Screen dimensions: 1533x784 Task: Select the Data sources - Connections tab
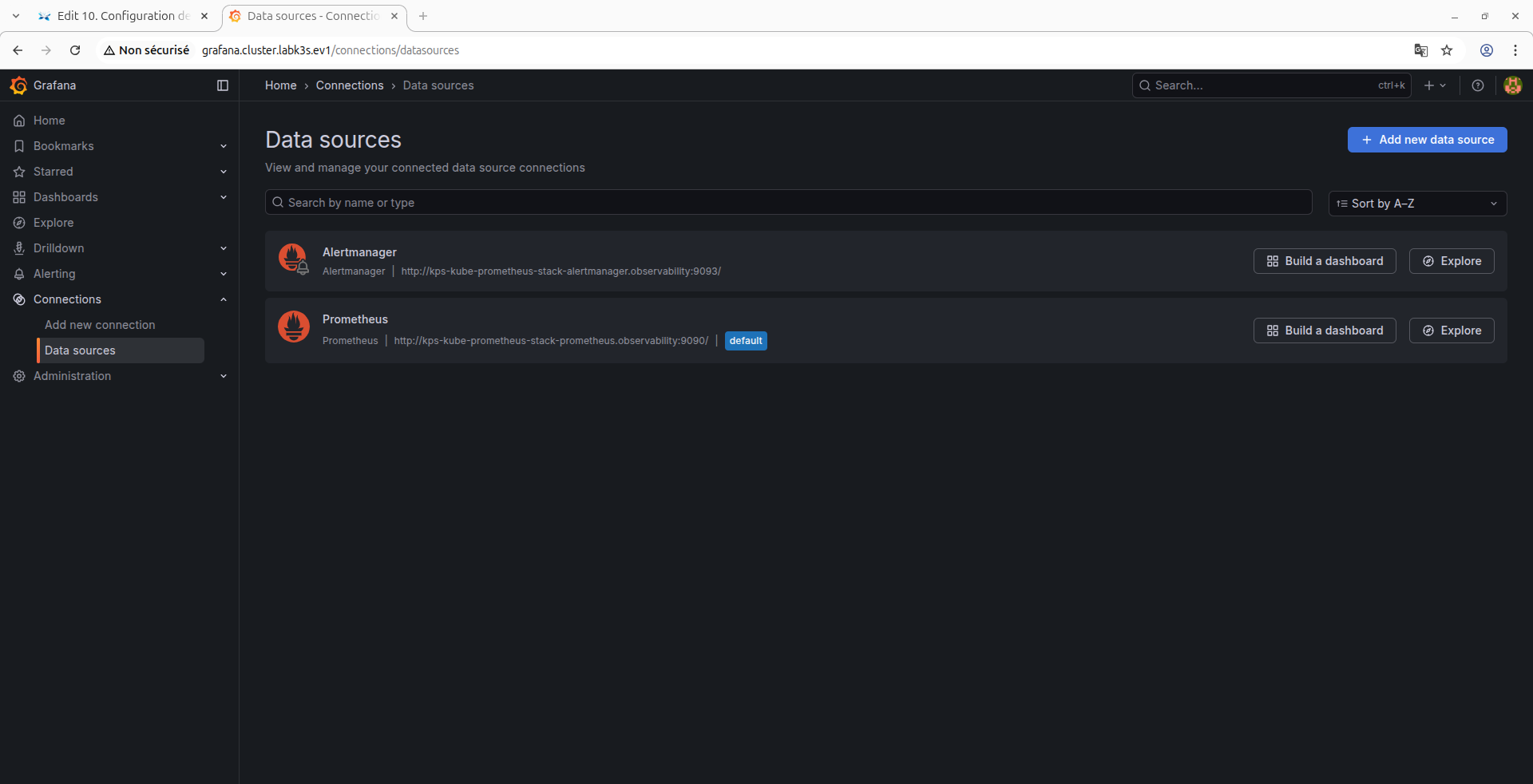pos(314,16)
